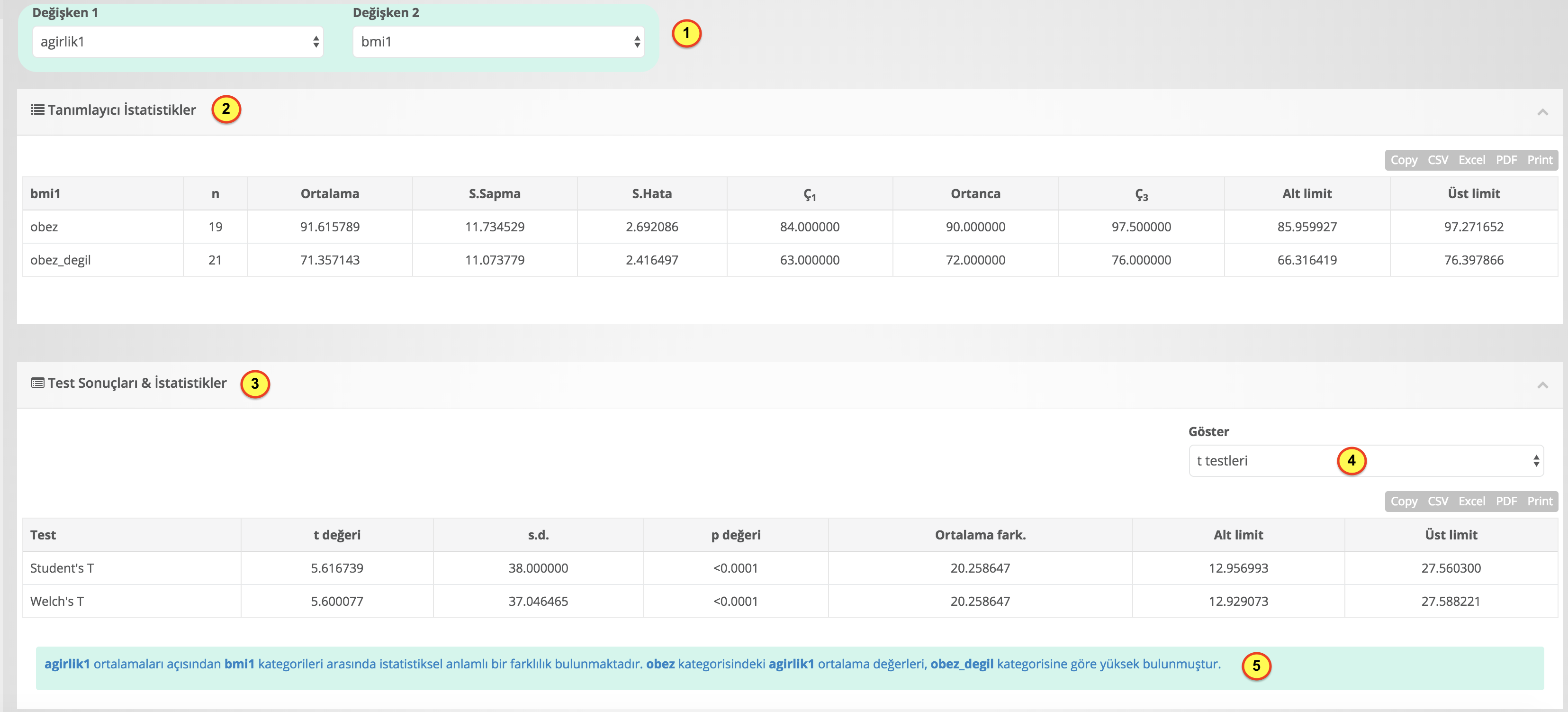
Task: Select the obez row label
Action: (44, 227)
